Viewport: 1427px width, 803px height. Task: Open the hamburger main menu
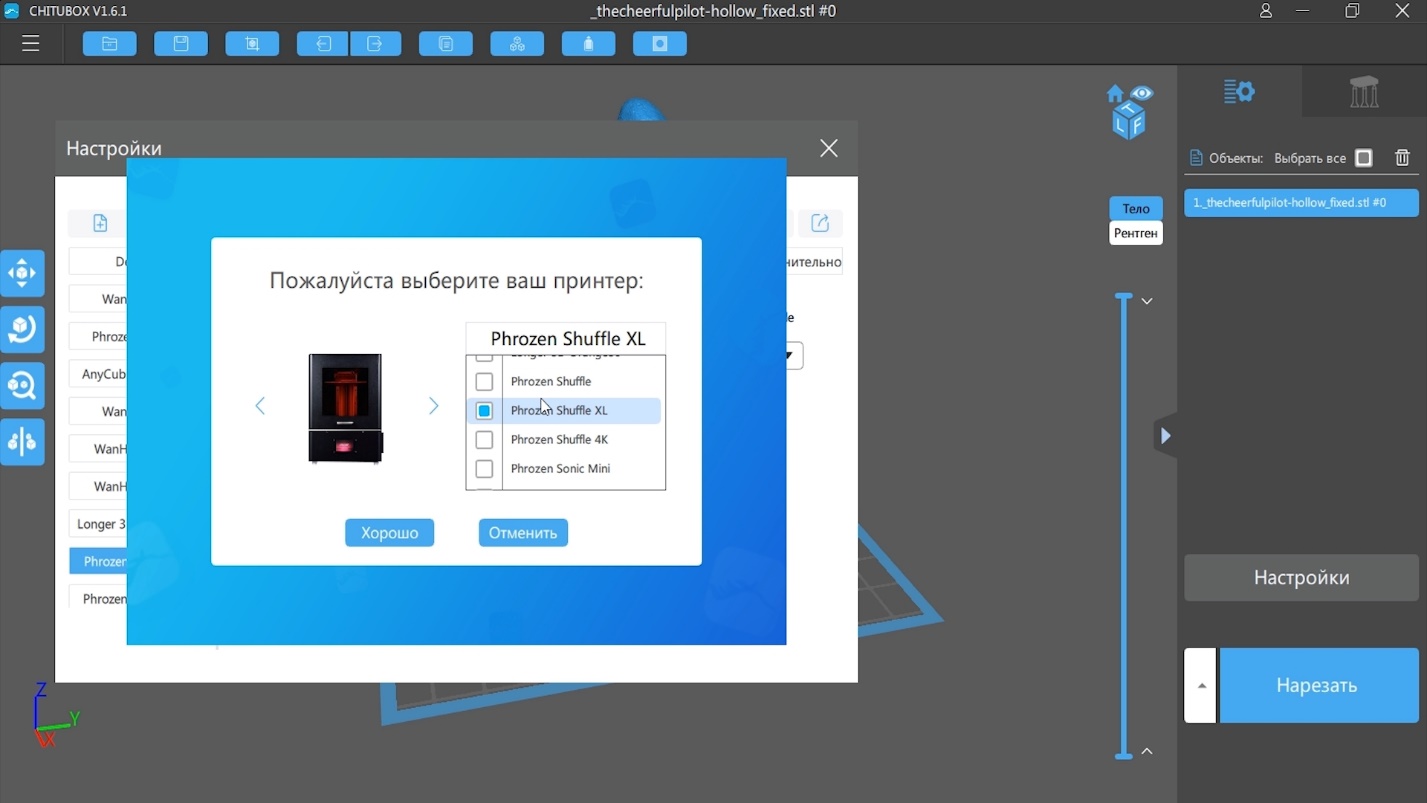31,44
